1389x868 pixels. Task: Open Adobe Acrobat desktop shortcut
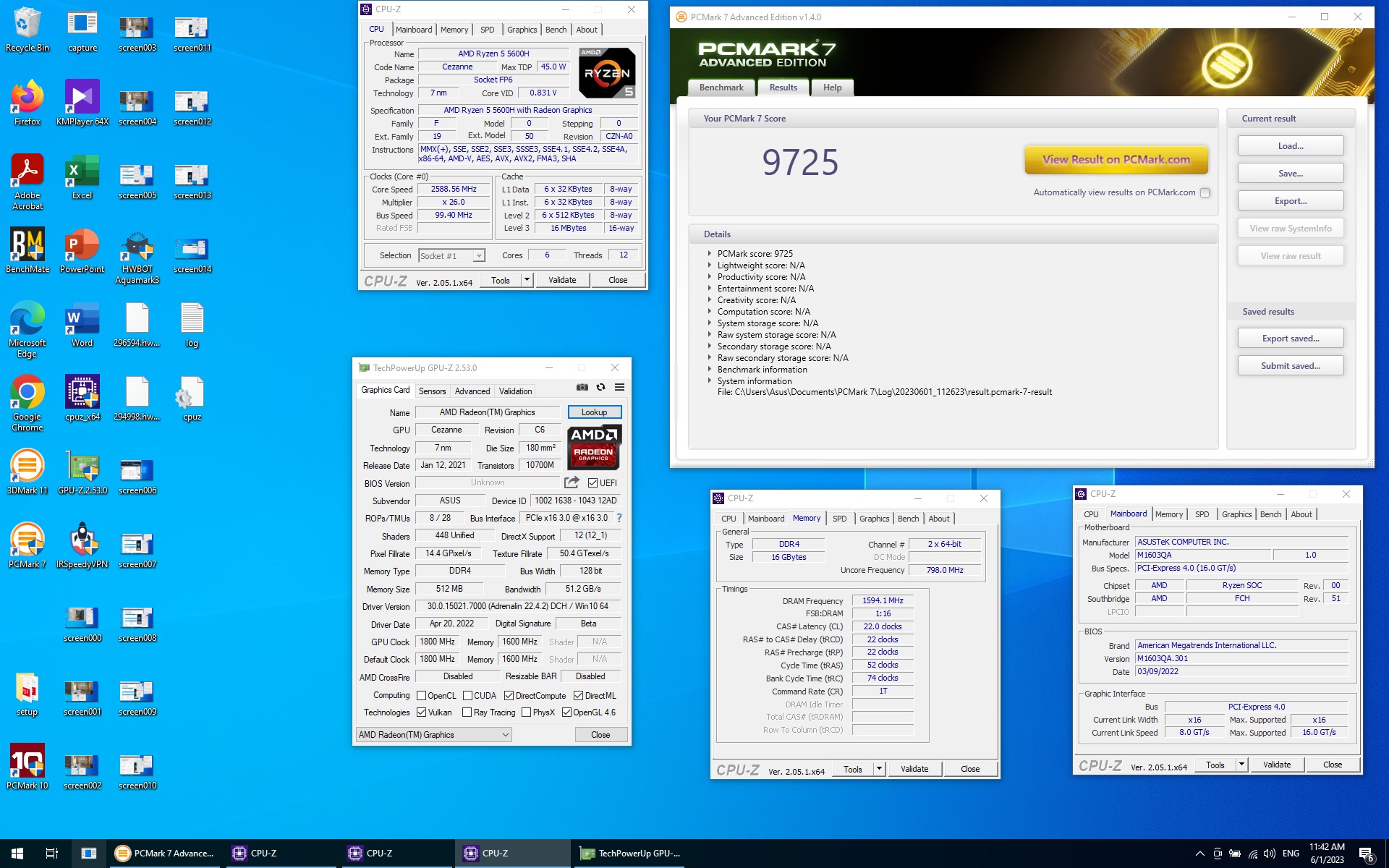(x=27, y=182)
